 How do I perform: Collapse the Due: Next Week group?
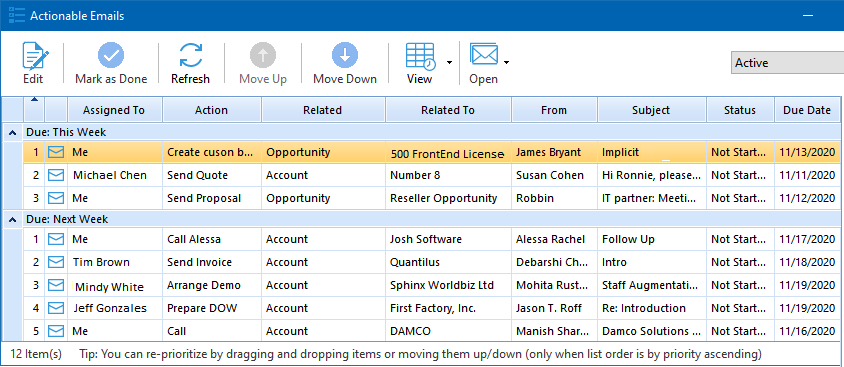pyautogui.click(x=12, y=220)
